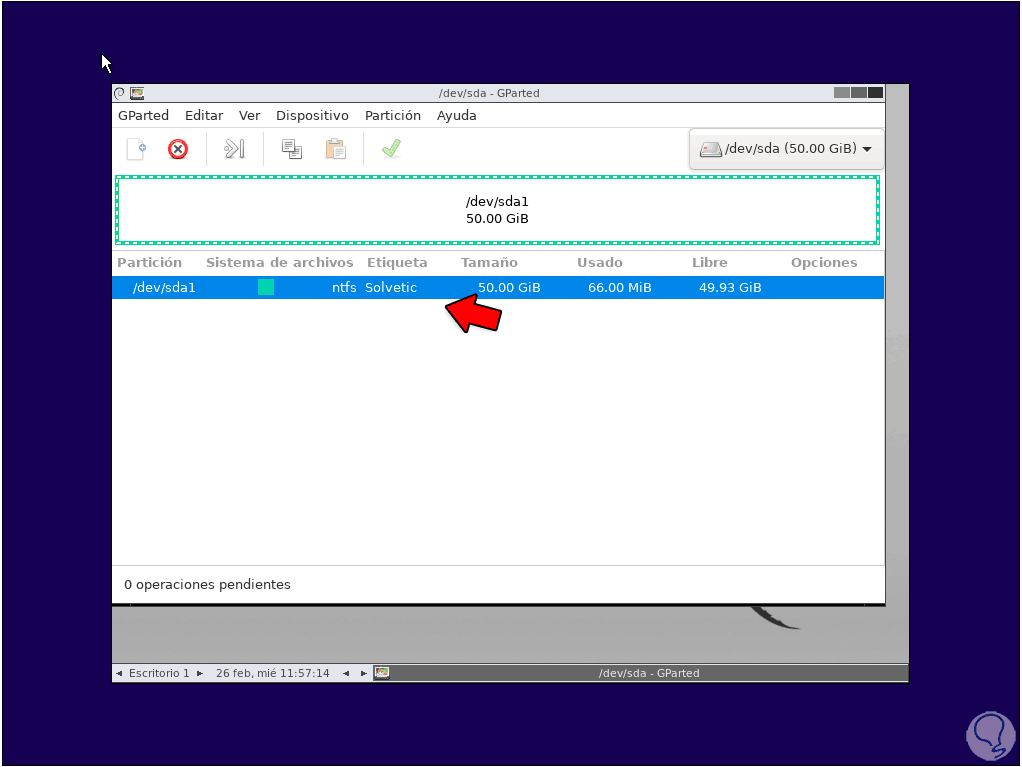Viewport: 1022px width, 767px height.
Task: Click the taskbar right arrow after the clock
Action: (x=364, y=673)
